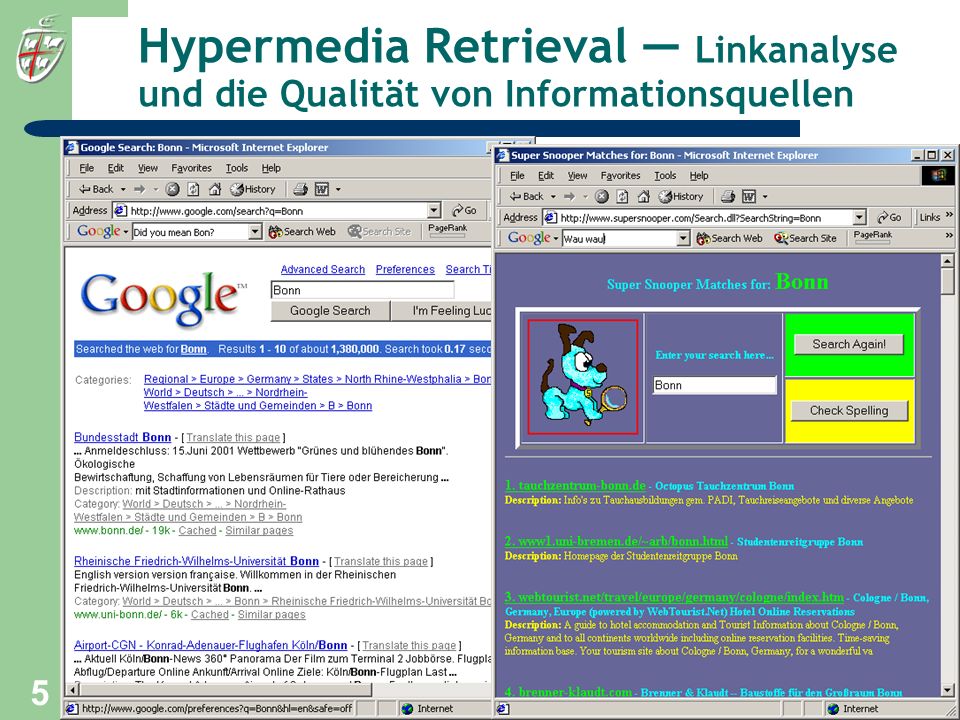
Task: Stop page loading in Google Search window
Action: pyautogui.click(x=172, y=189)
